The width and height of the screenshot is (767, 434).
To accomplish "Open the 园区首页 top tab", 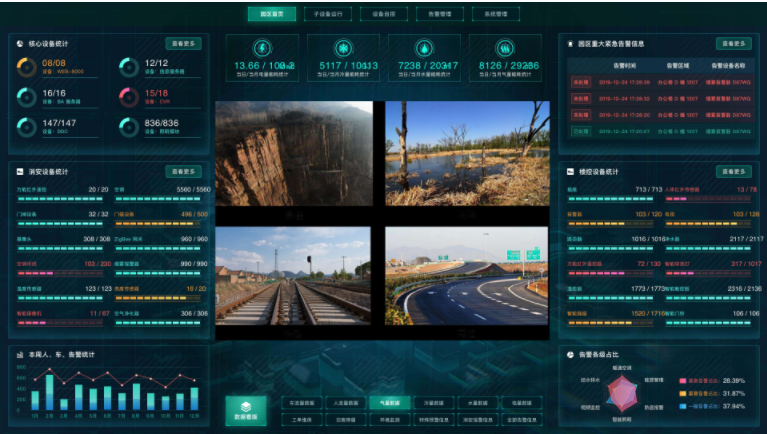I will coord(272,14).
